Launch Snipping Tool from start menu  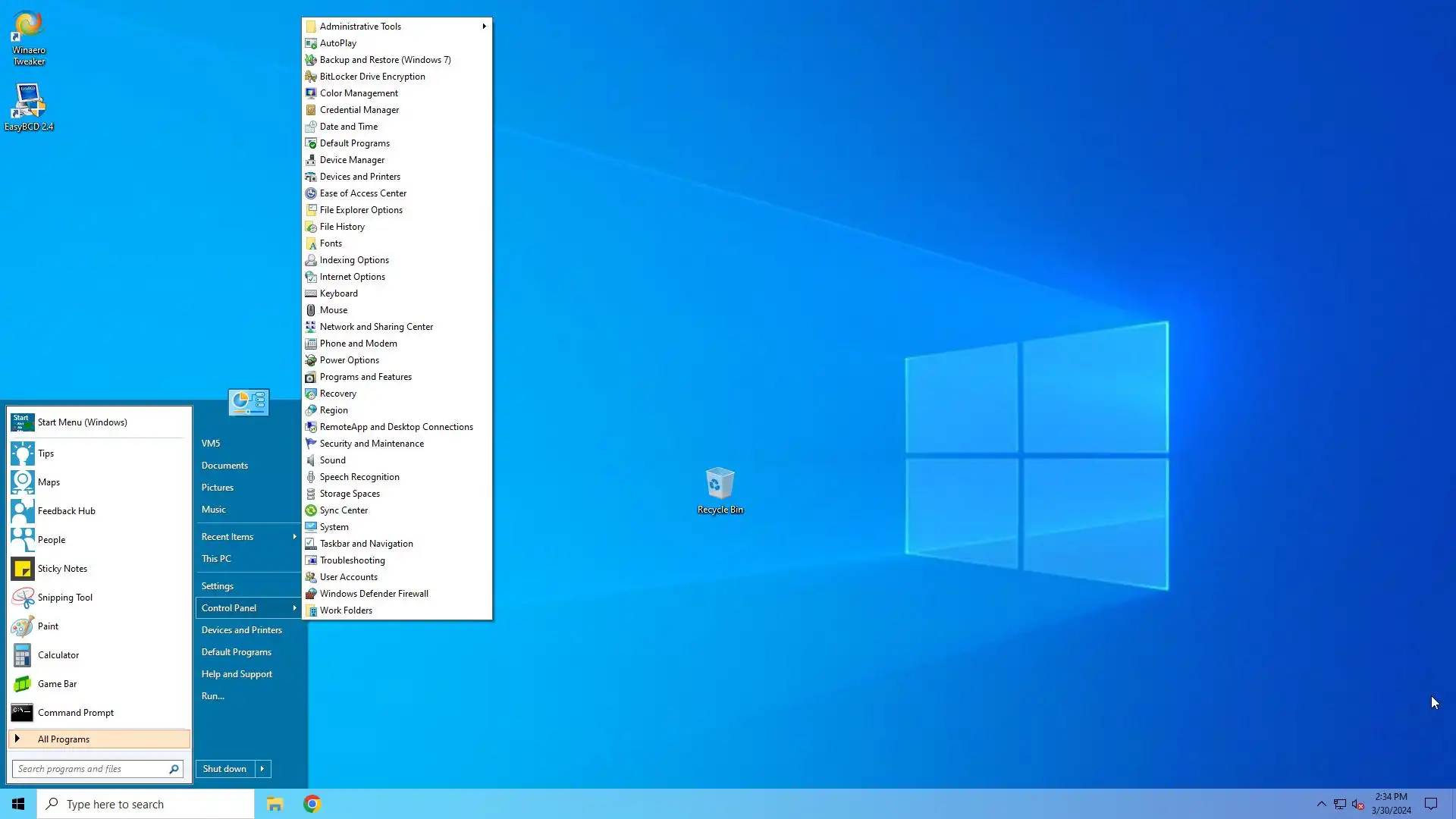coord(64,598)
